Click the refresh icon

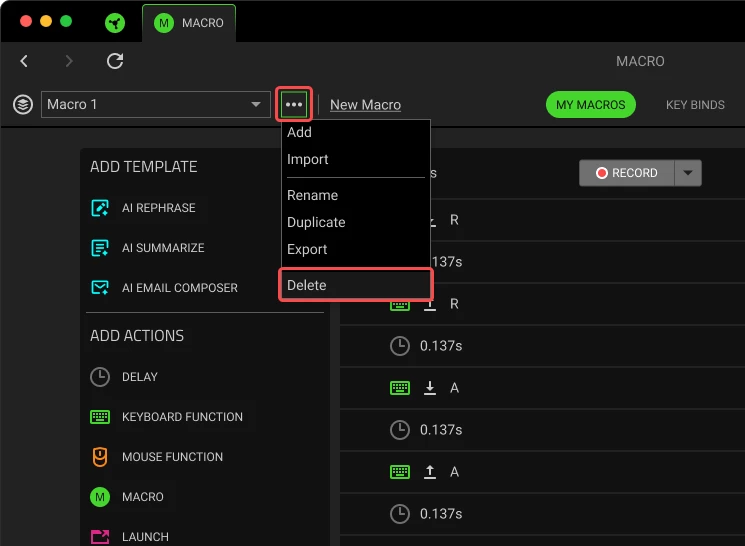point(115,61)
